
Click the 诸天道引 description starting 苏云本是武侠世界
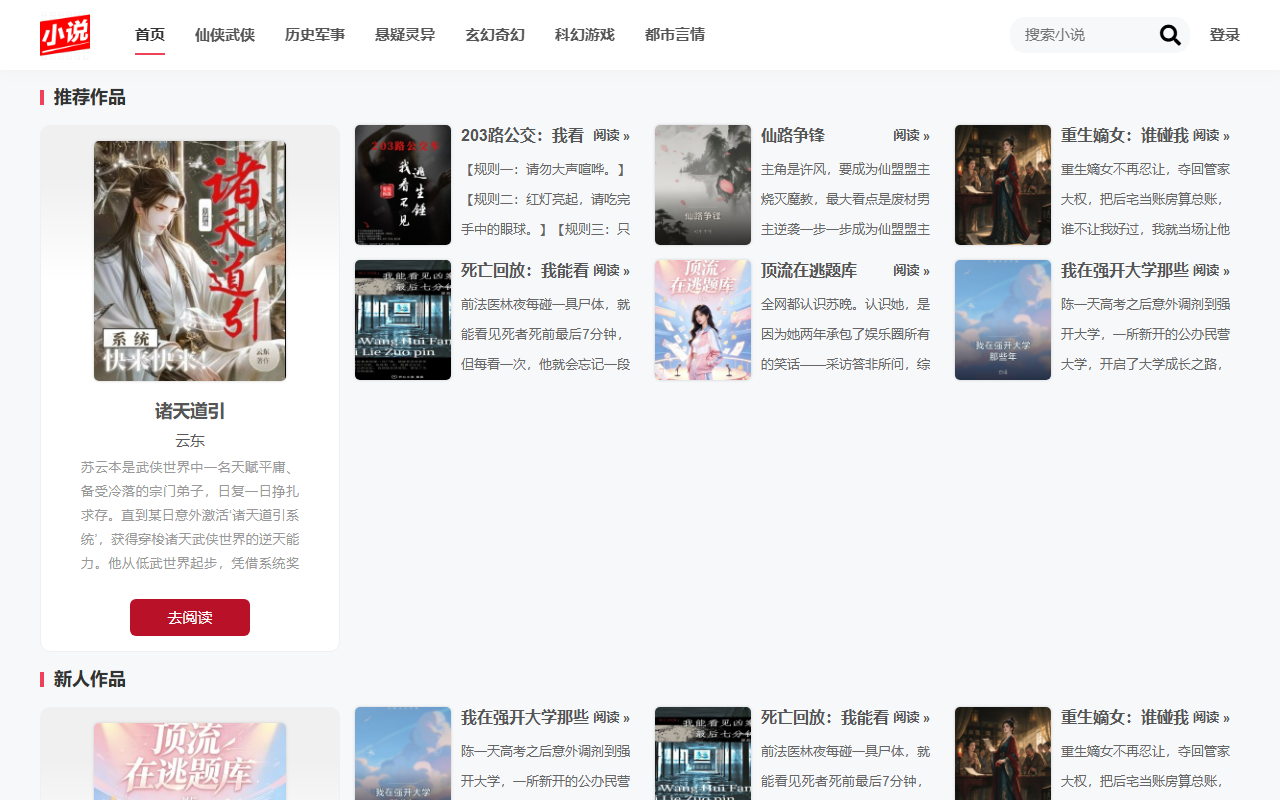click(x=190, y=515)
